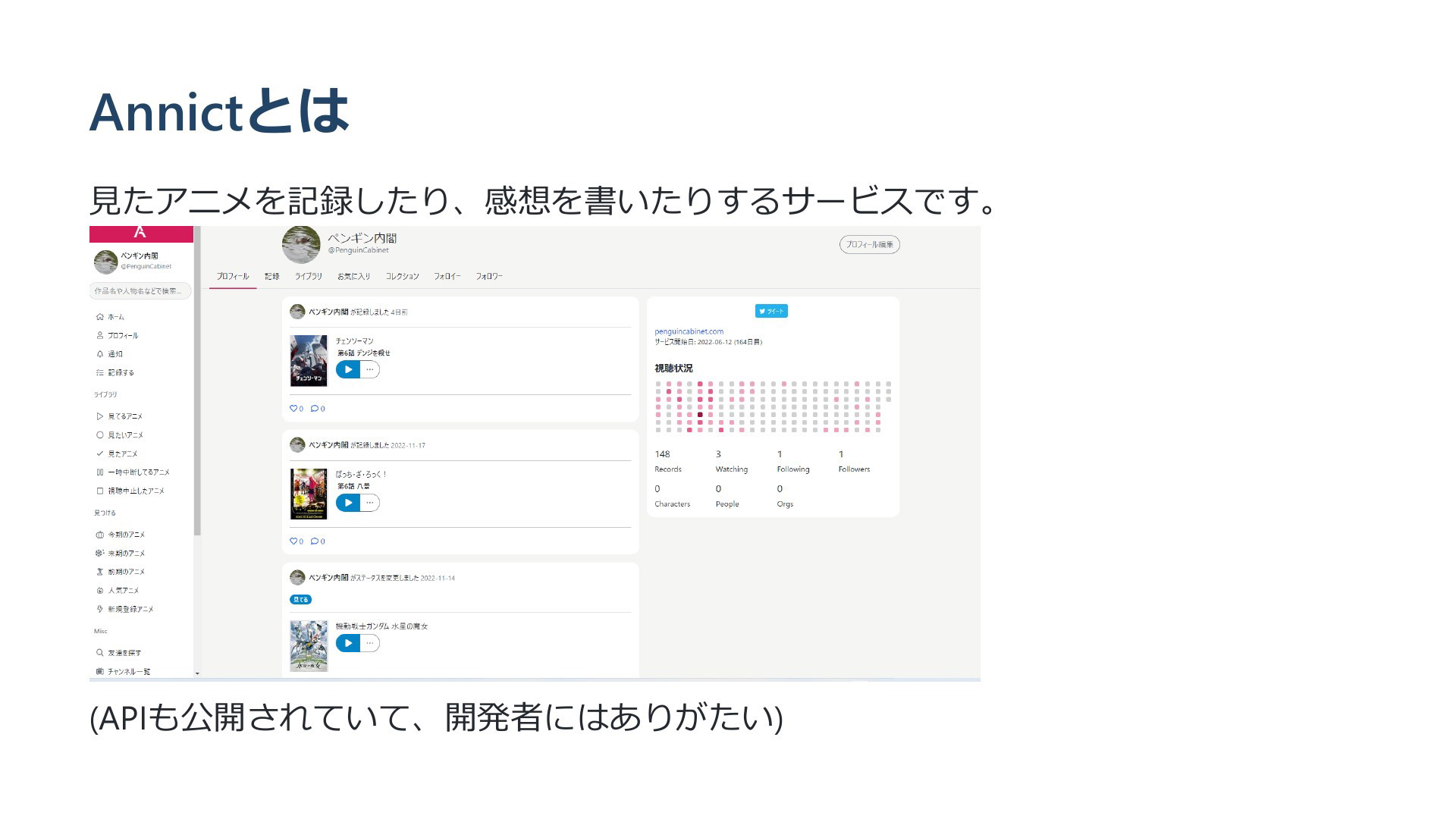Click the play button under チェンソーマン
Viewport: 1456px width, 819px height.
coord(348,369)
